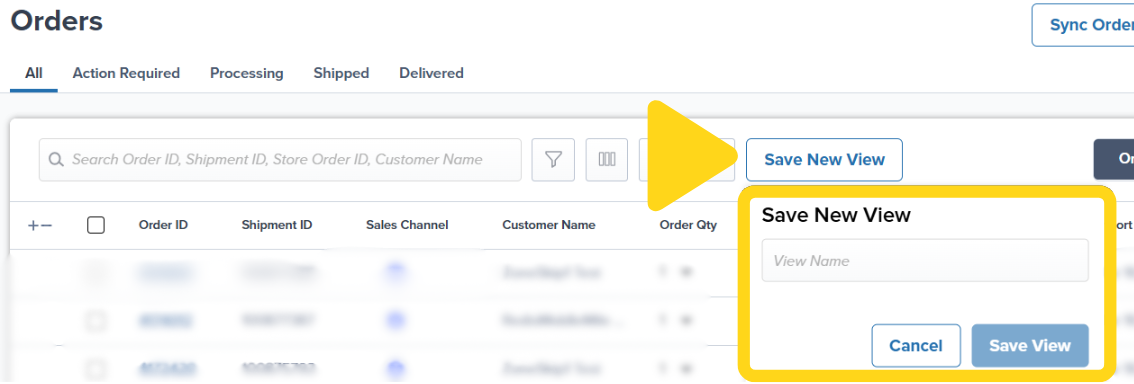Image resolution: width=1134 pixels, height=384 pixels.
Task: Click Cancel in the Save New View dialog
Action: [x=916, y=346]
